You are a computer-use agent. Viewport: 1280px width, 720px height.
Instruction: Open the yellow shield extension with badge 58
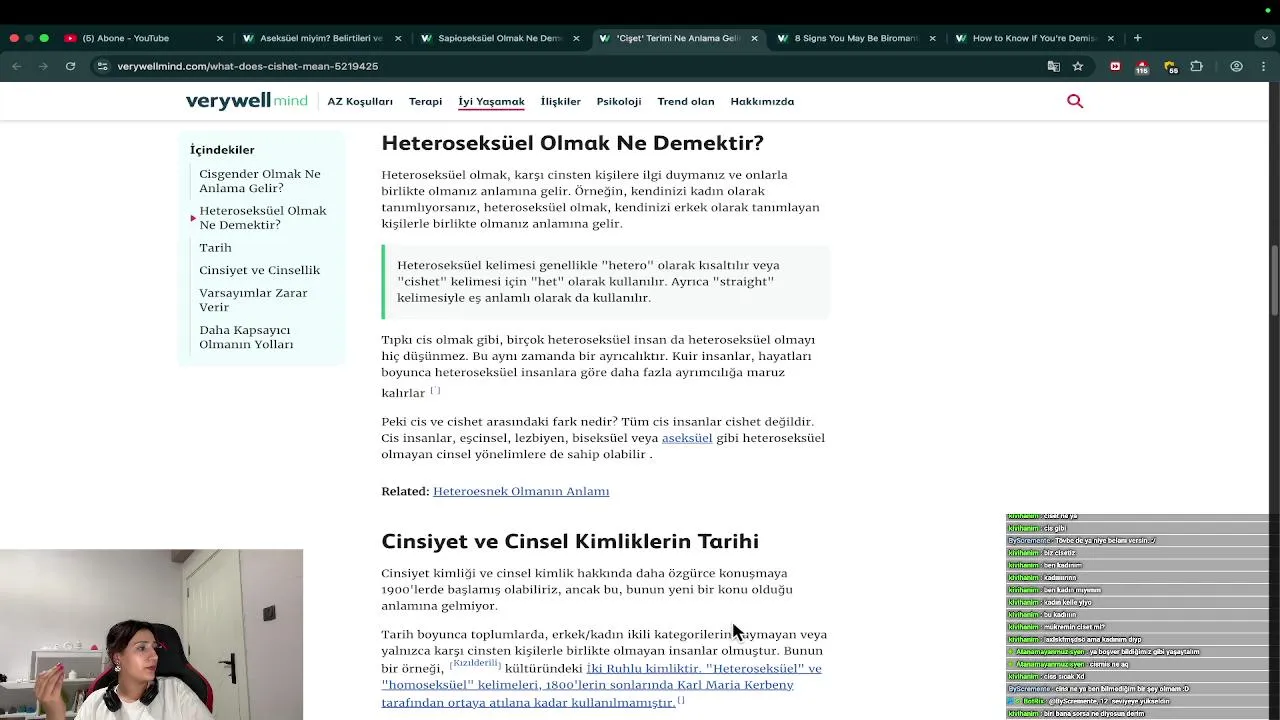[1170, 67]
